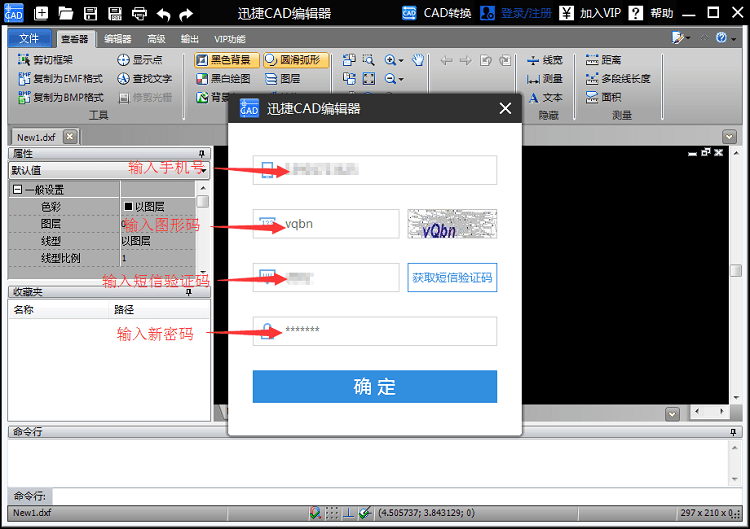Click the captcha code input field
The height and width of the screenshot is (529, 750).
pos(326,224)
